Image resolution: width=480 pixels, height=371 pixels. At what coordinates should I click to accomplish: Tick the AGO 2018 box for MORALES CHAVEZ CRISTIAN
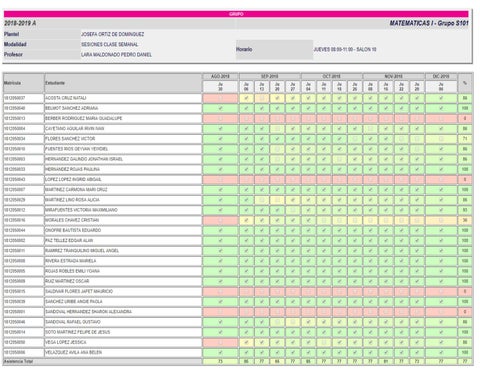coord(220,220)
